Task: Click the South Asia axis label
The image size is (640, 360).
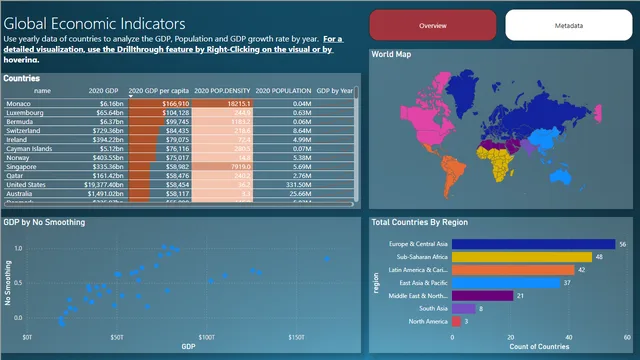Action: pos(433,309)
